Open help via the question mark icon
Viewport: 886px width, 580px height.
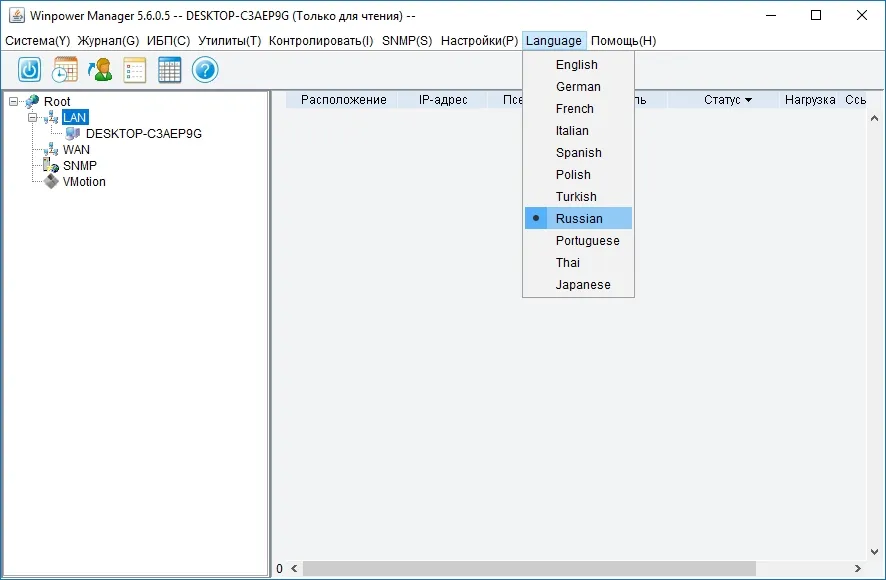pyautogui.click(x=205, y=70)
